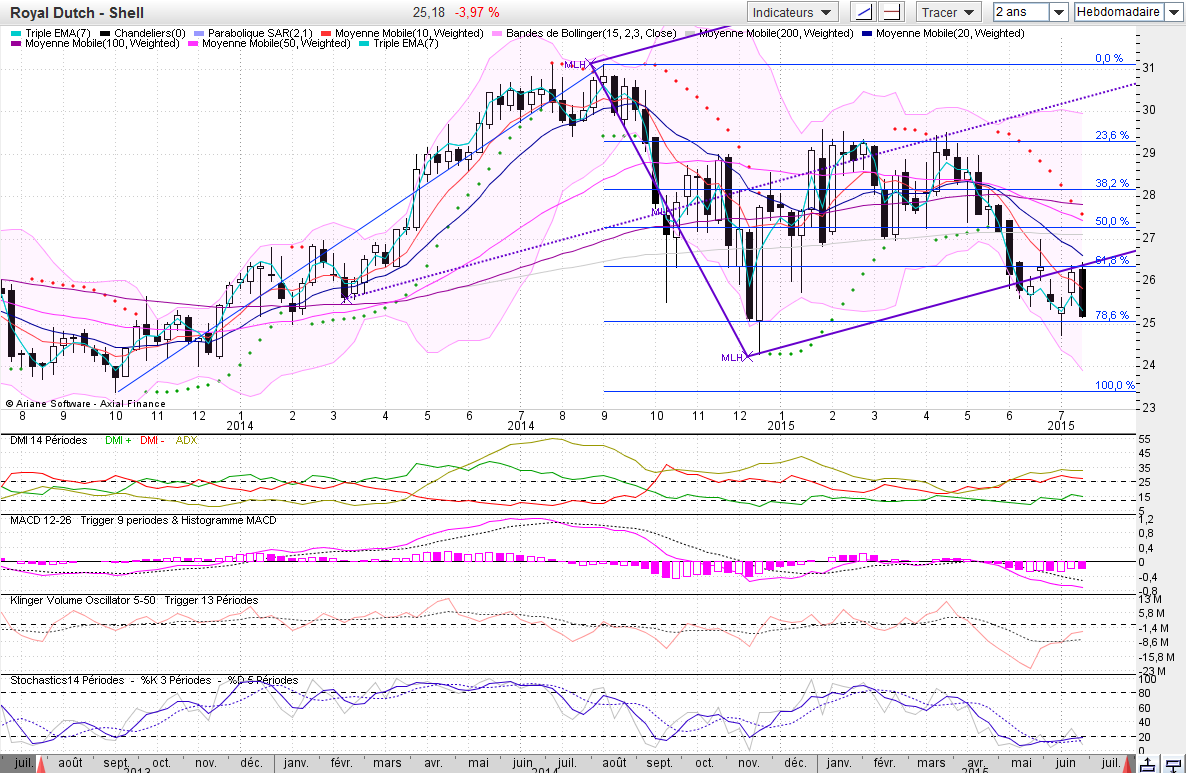Click the green DMI + legend label

[x=118, y=440]
